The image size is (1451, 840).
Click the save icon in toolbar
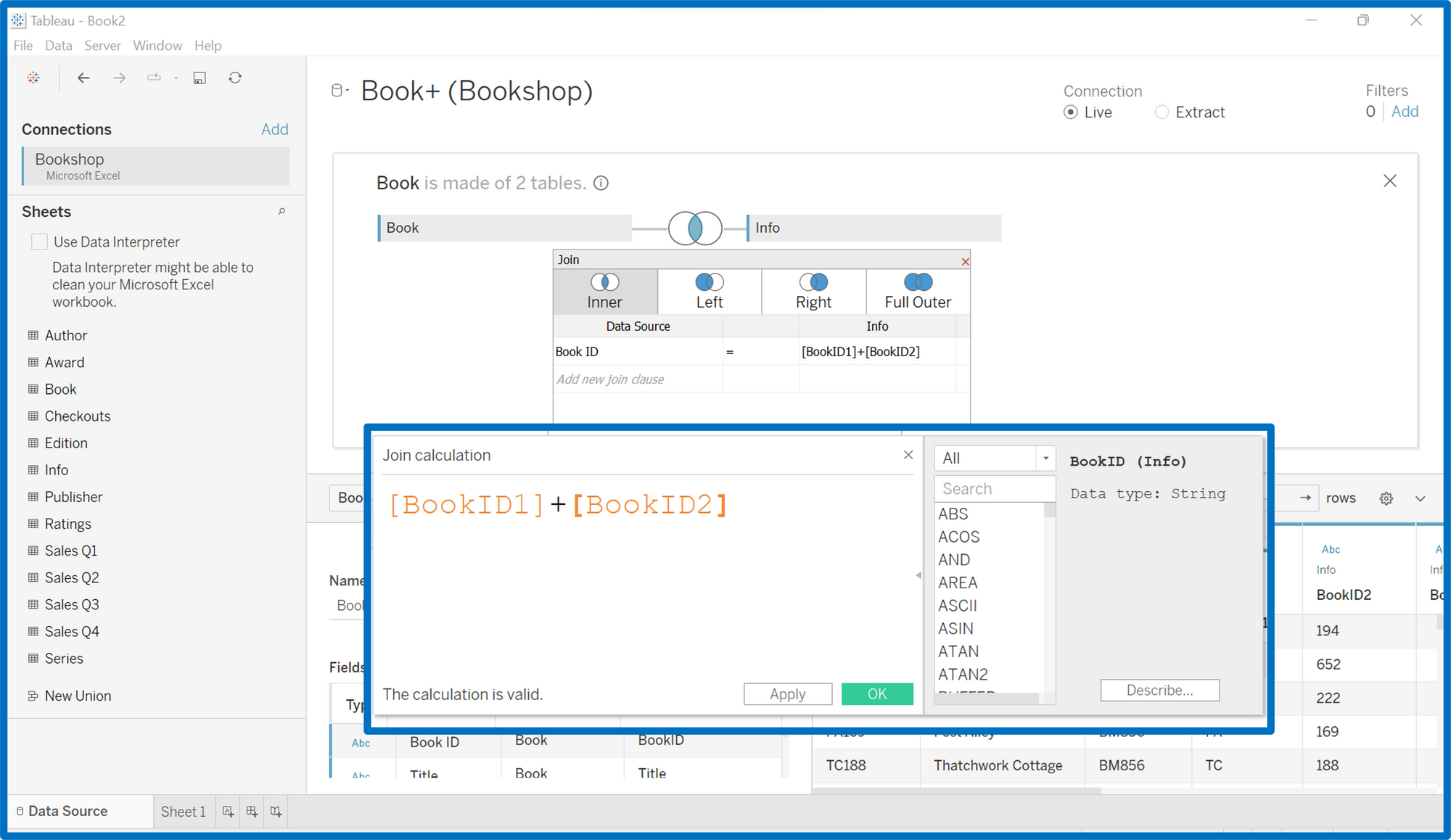200,78
